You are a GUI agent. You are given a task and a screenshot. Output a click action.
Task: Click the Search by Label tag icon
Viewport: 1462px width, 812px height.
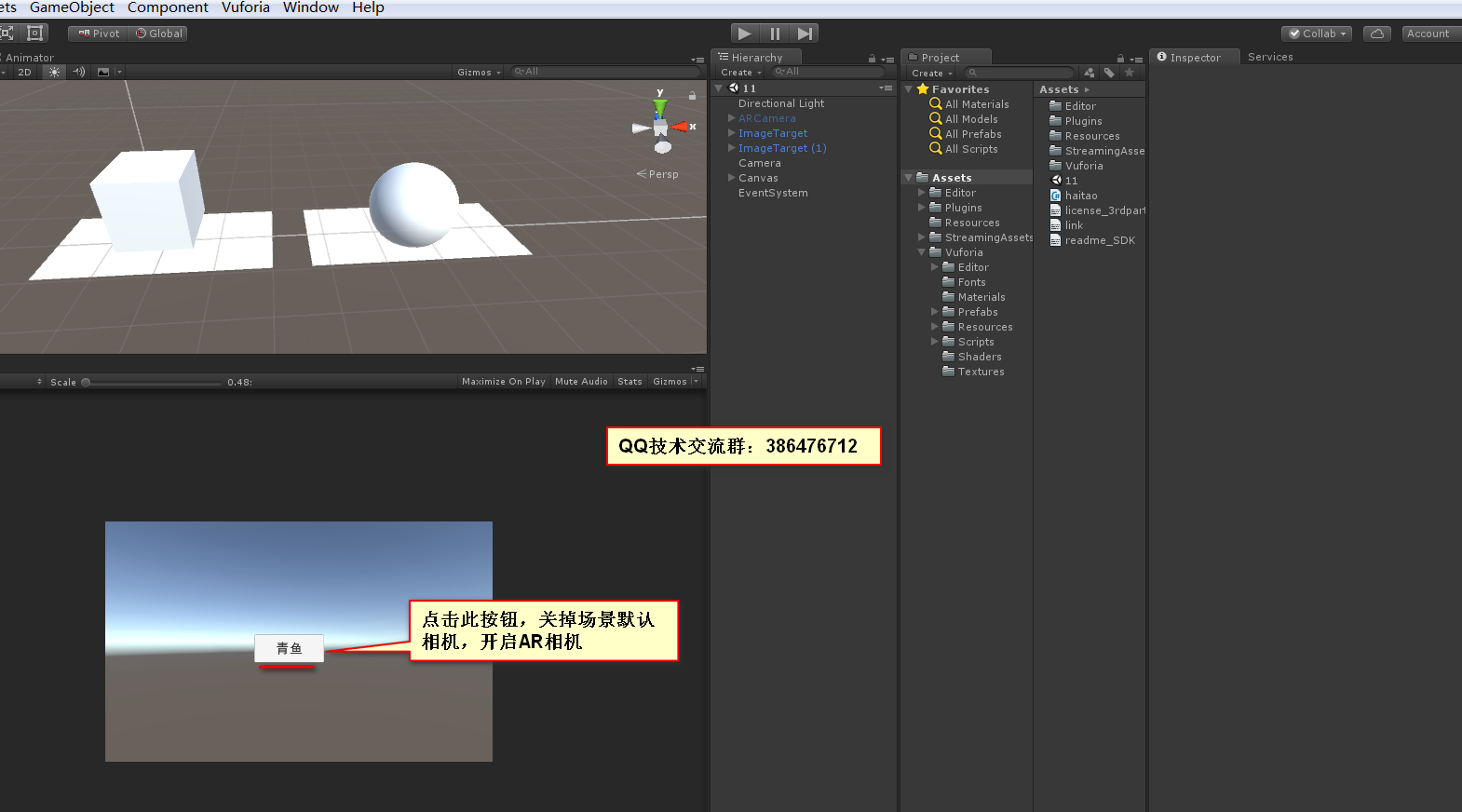[x=1109, y=73]
